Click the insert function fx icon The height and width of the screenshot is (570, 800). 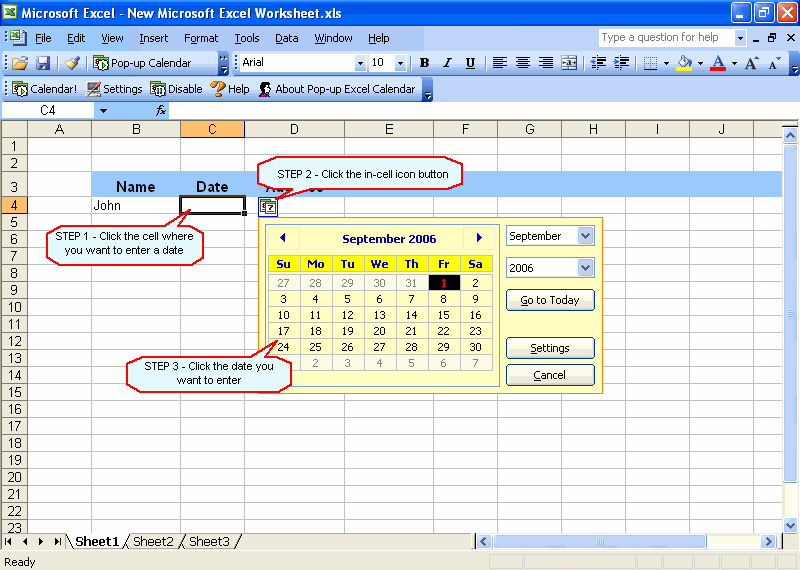[x=161, y=110]
